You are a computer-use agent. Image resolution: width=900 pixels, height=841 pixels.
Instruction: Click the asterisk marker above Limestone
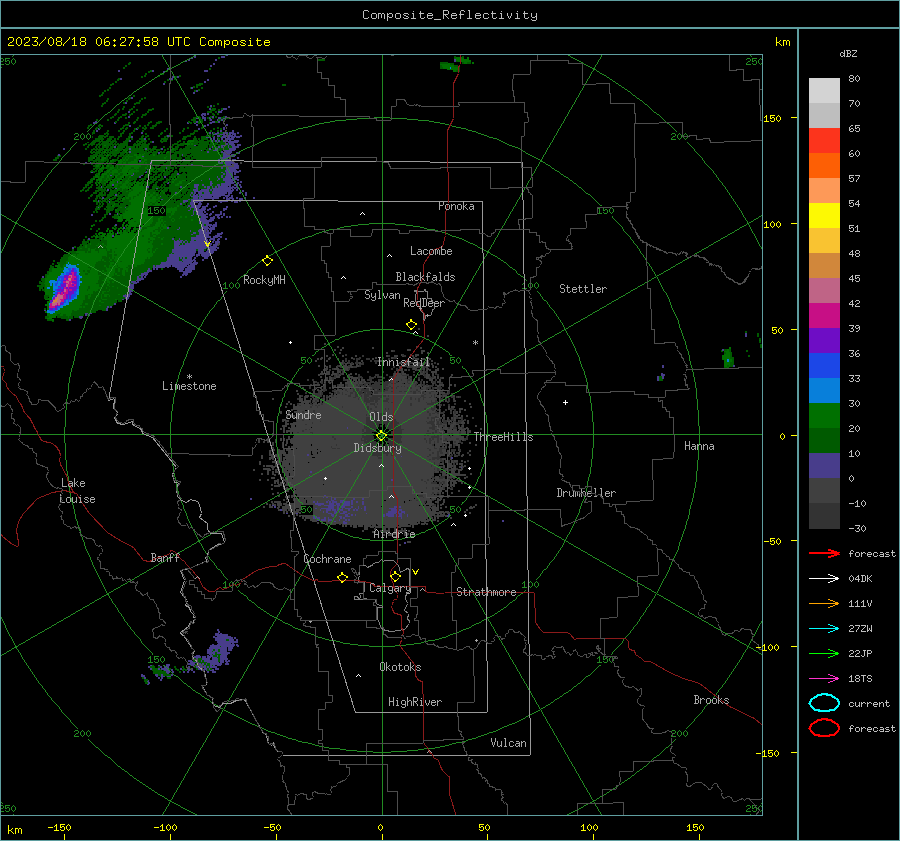click(x=189, y=377)
